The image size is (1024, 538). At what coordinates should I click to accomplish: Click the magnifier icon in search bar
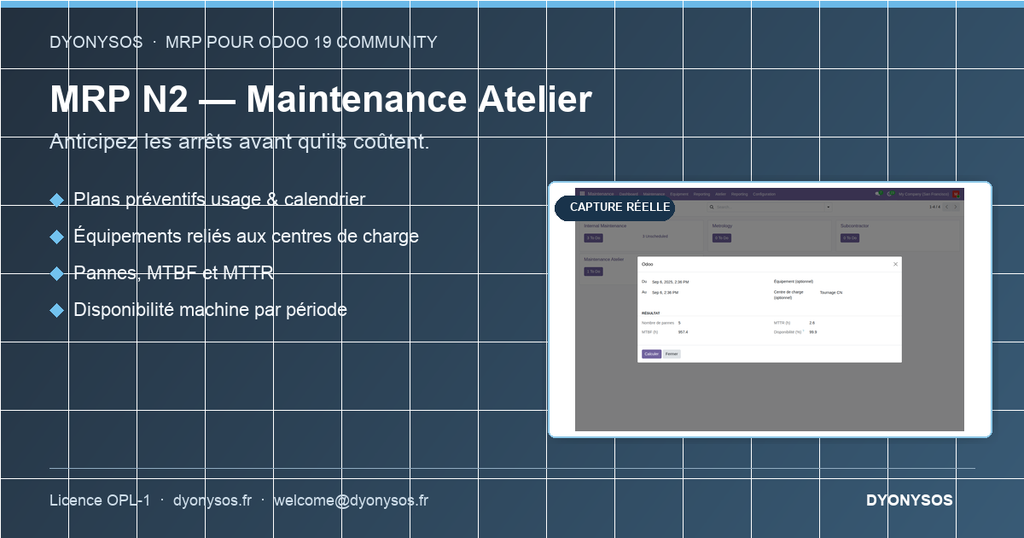tap(712, 207)
